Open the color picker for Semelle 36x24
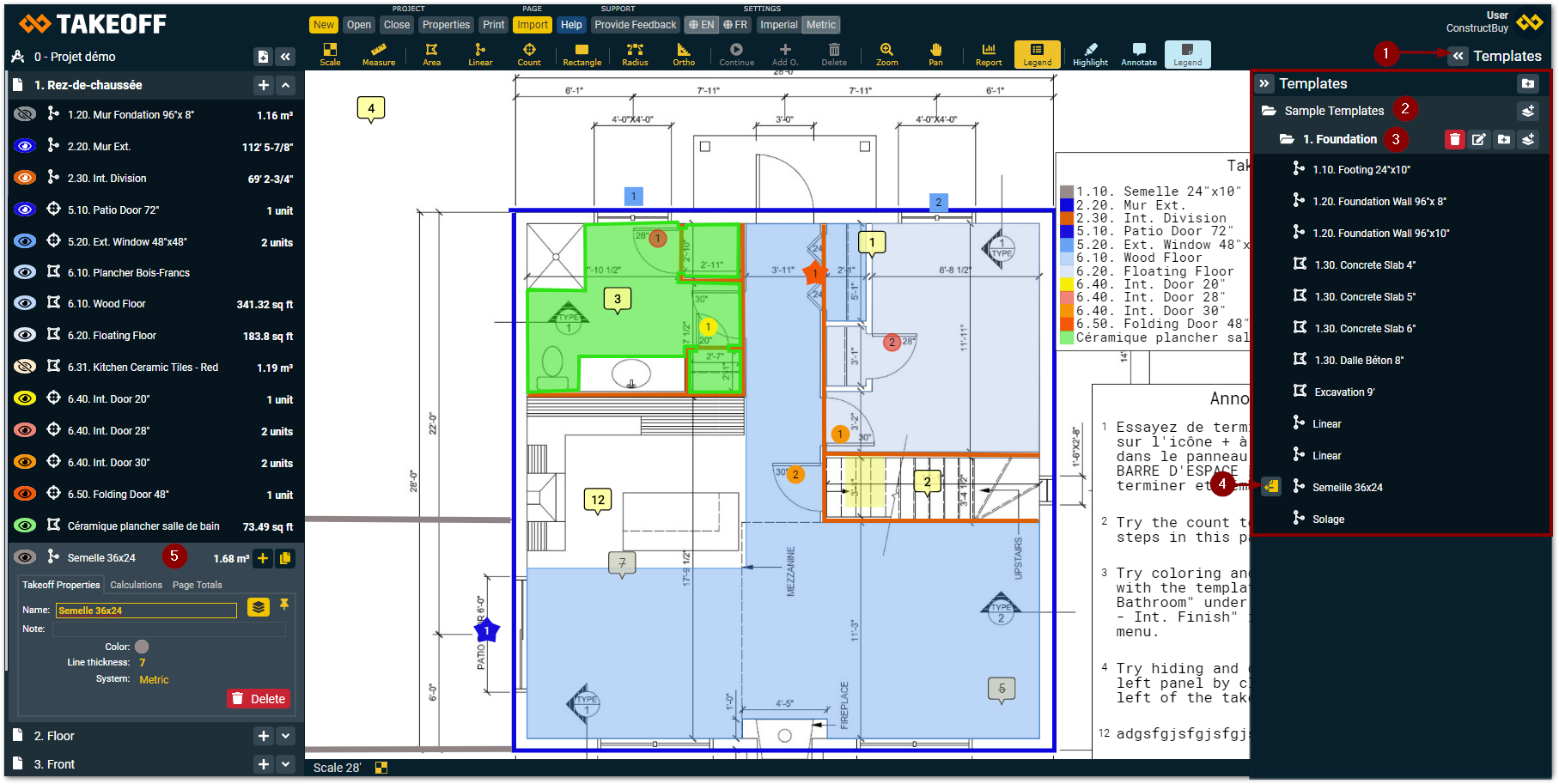Viewport: 1559px width, 784px height. coord(141,646)
